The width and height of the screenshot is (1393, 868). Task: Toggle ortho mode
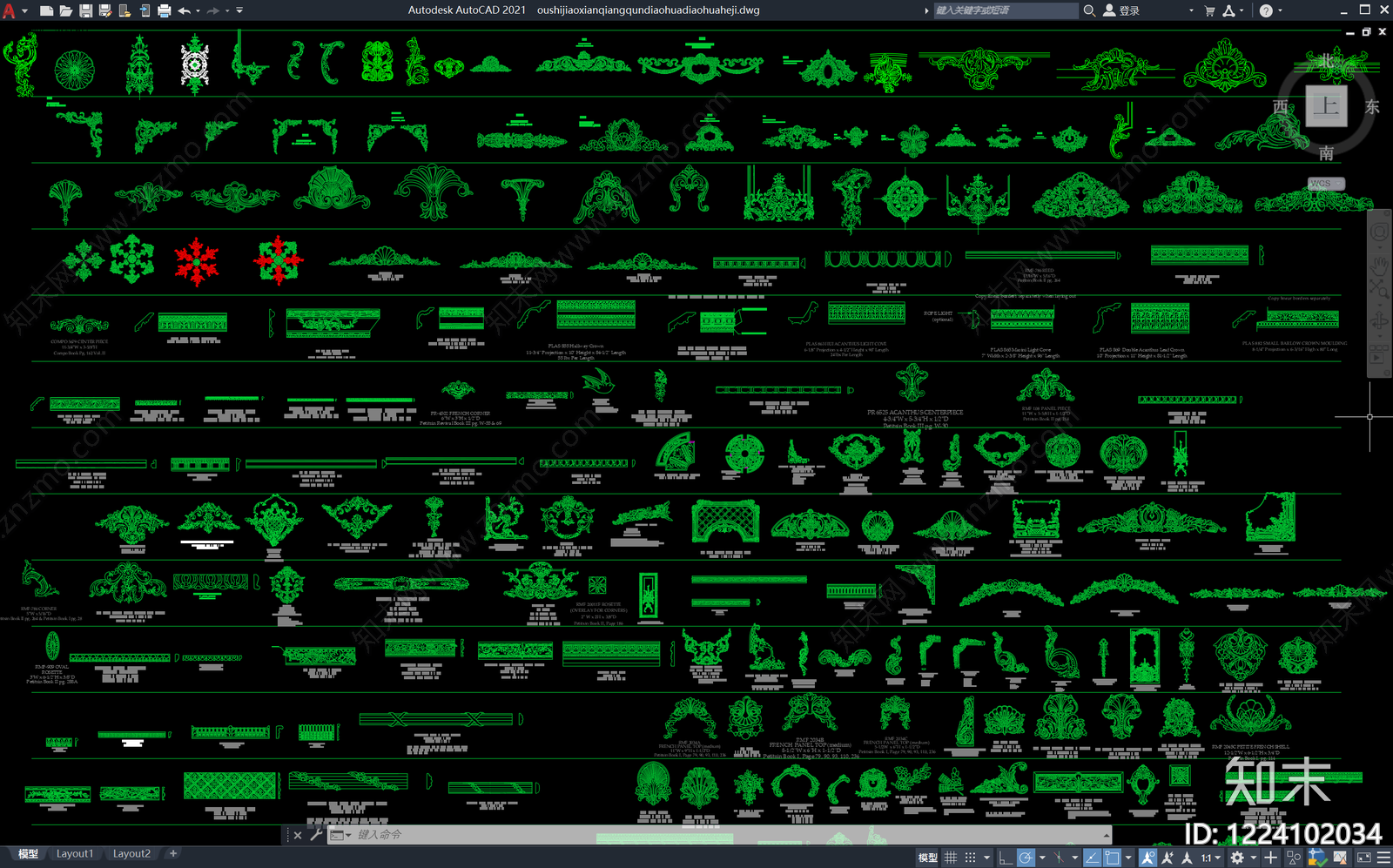(1006, 858)
